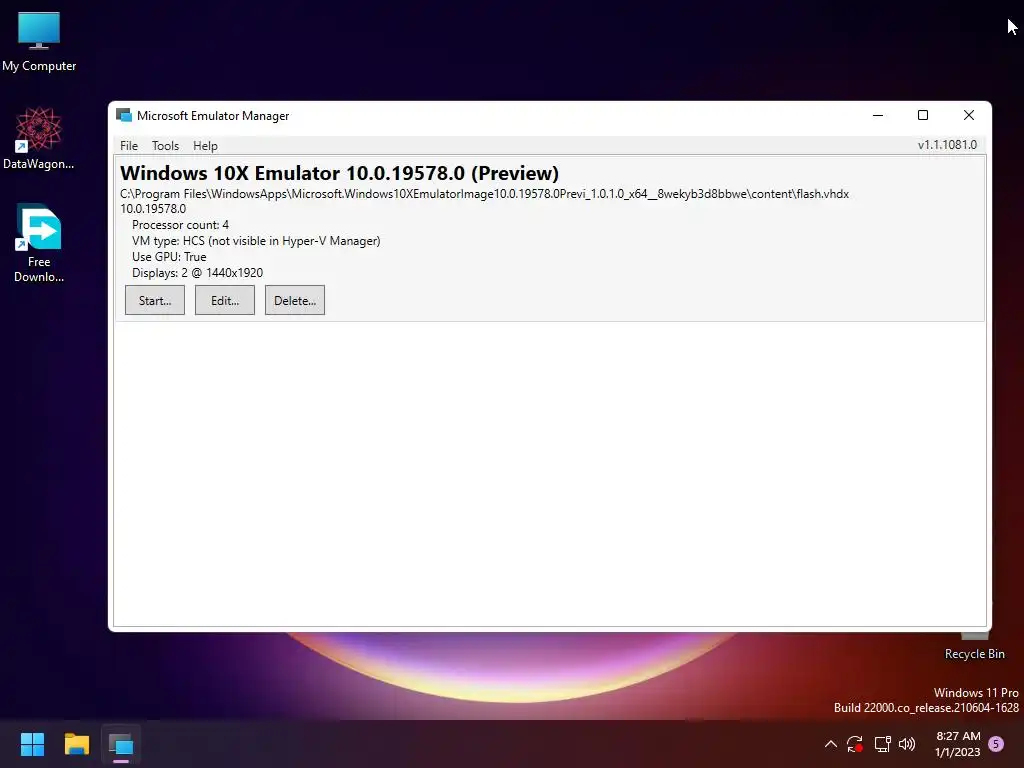The width and height of the screenshot is (1024, 768).
Task: Open the notification badge showing 5
Action: tap(996, 744)
